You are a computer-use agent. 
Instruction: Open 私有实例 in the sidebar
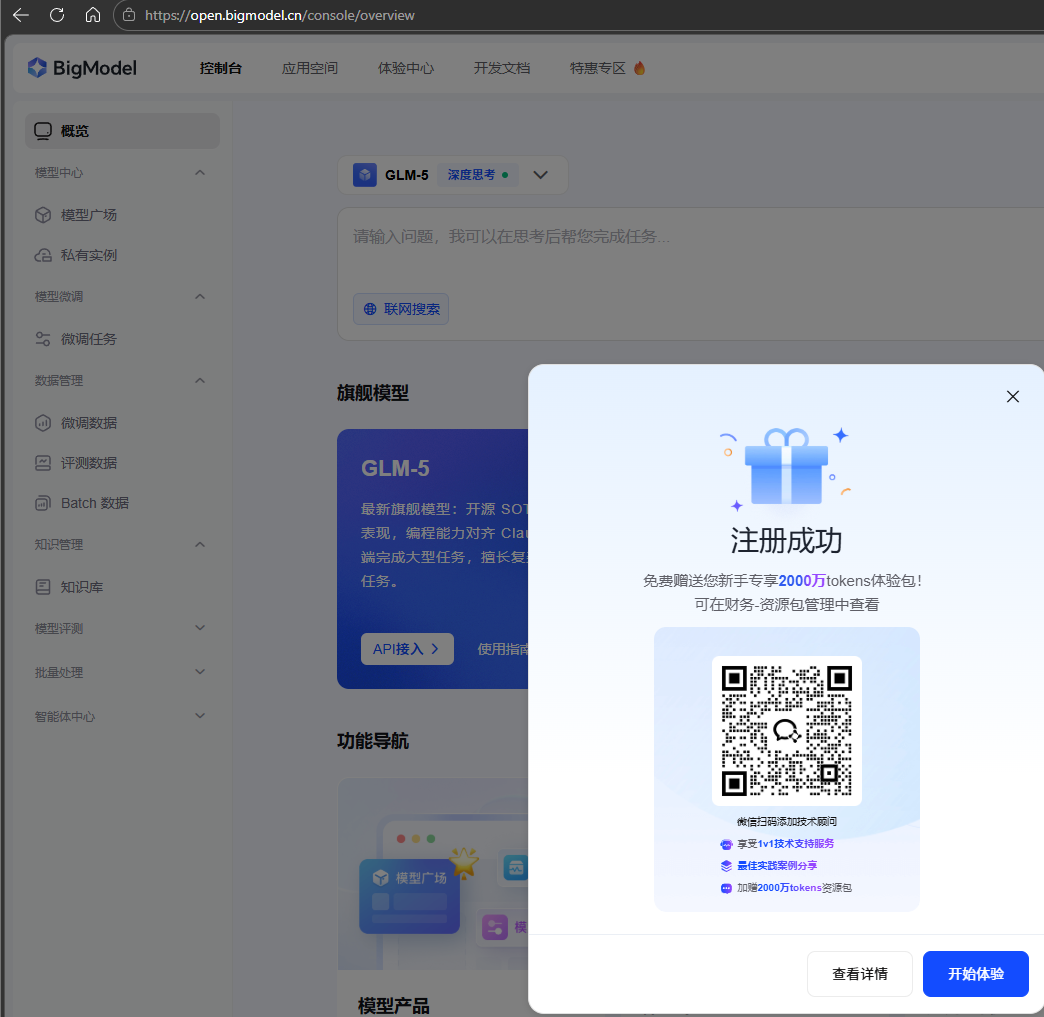click(x=88, y=255)
